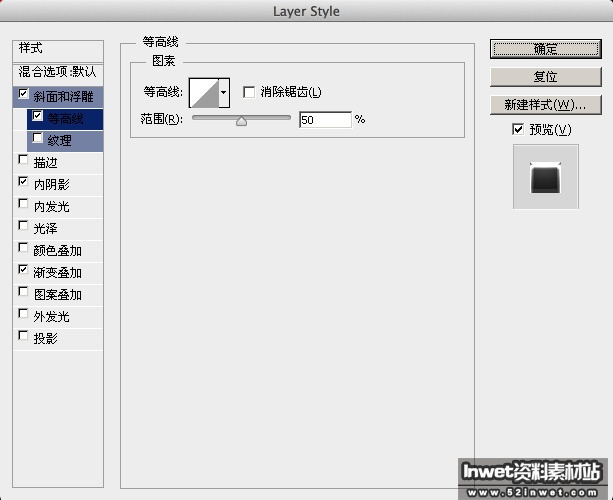Enable the 颜色叠加 checkbox
Image resolution: width=613 pixels, height=500 pixels.
tap(23, 247)
